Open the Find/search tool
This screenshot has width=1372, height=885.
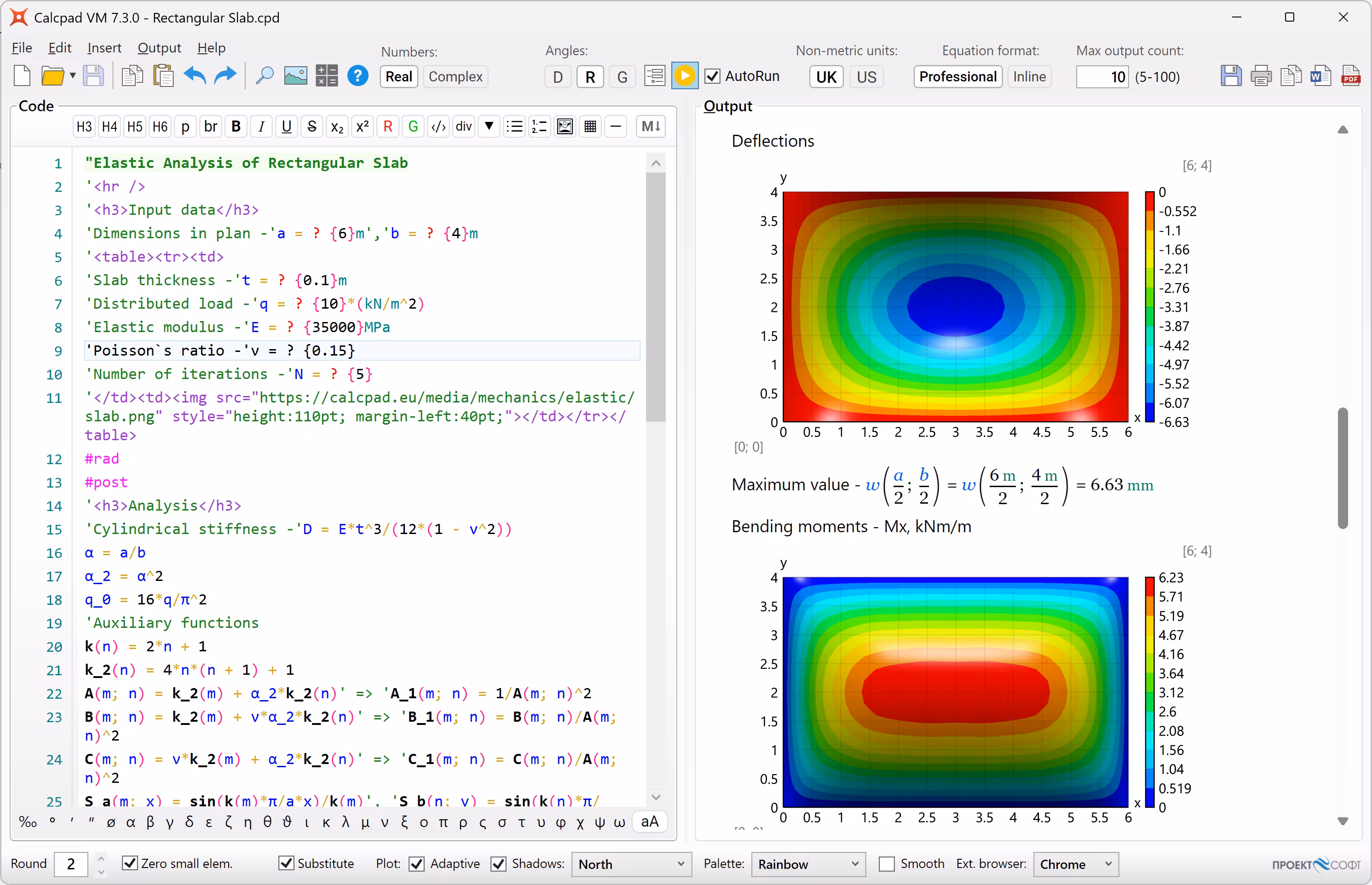pyautogui.click(x=265, y=76)
